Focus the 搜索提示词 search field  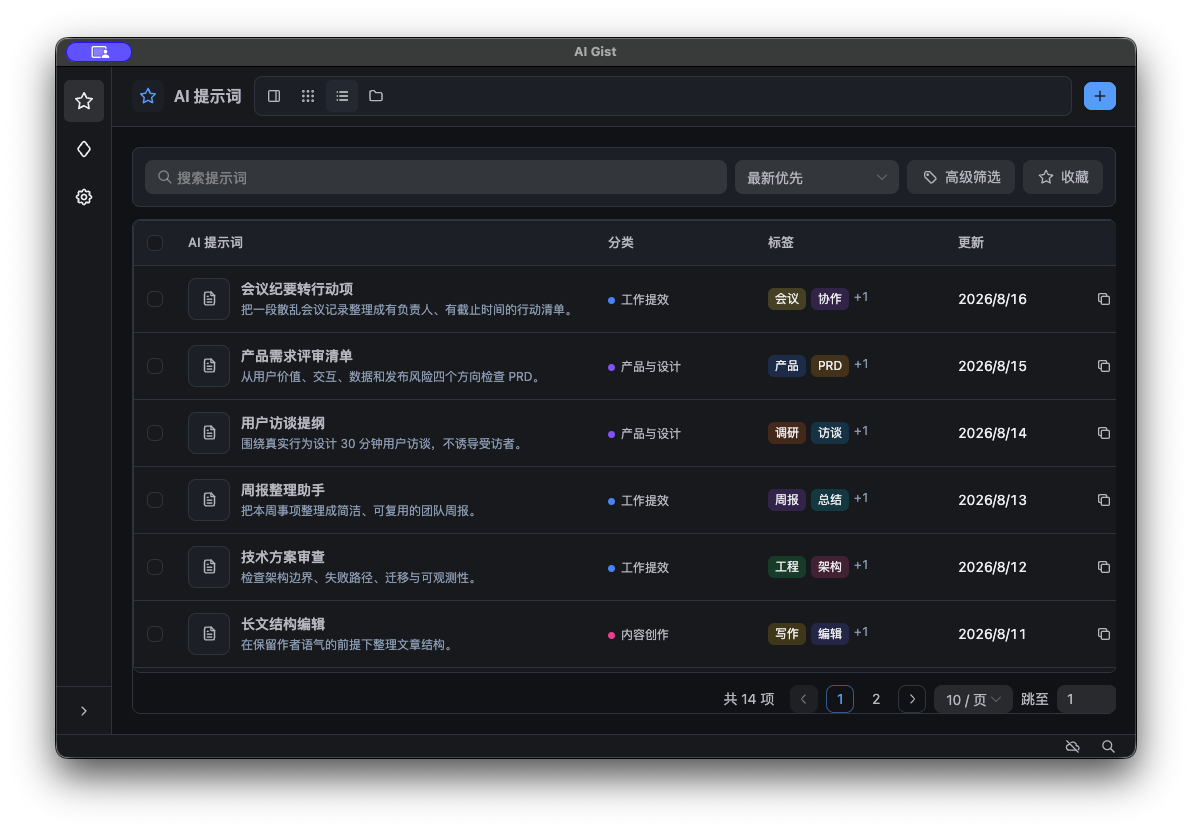(x=436, y=177)
